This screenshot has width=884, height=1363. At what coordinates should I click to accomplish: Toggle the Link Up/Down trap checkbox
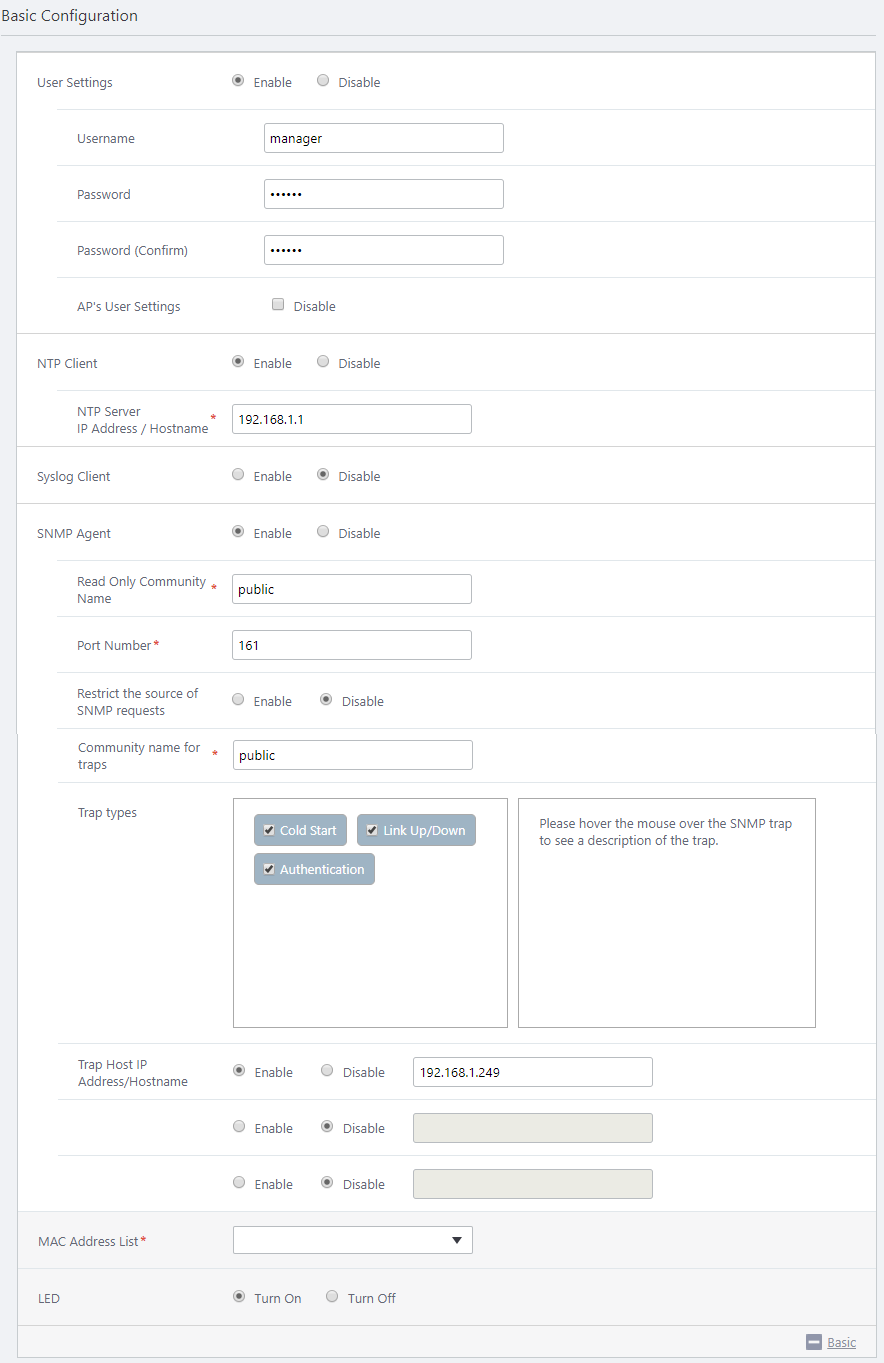click(x=372, y=830)
